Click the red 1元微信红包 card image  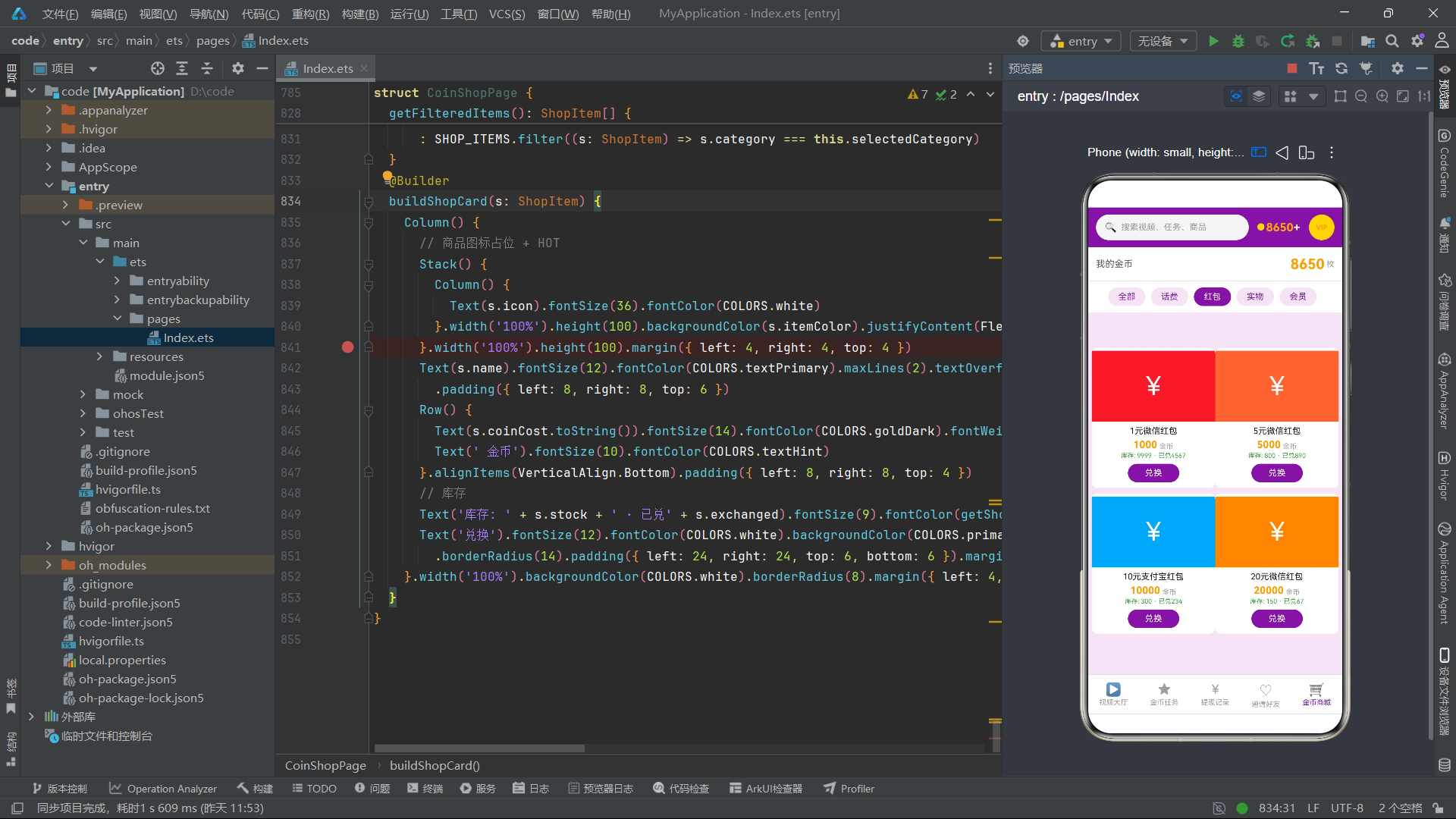click(x=1153, y=386)
